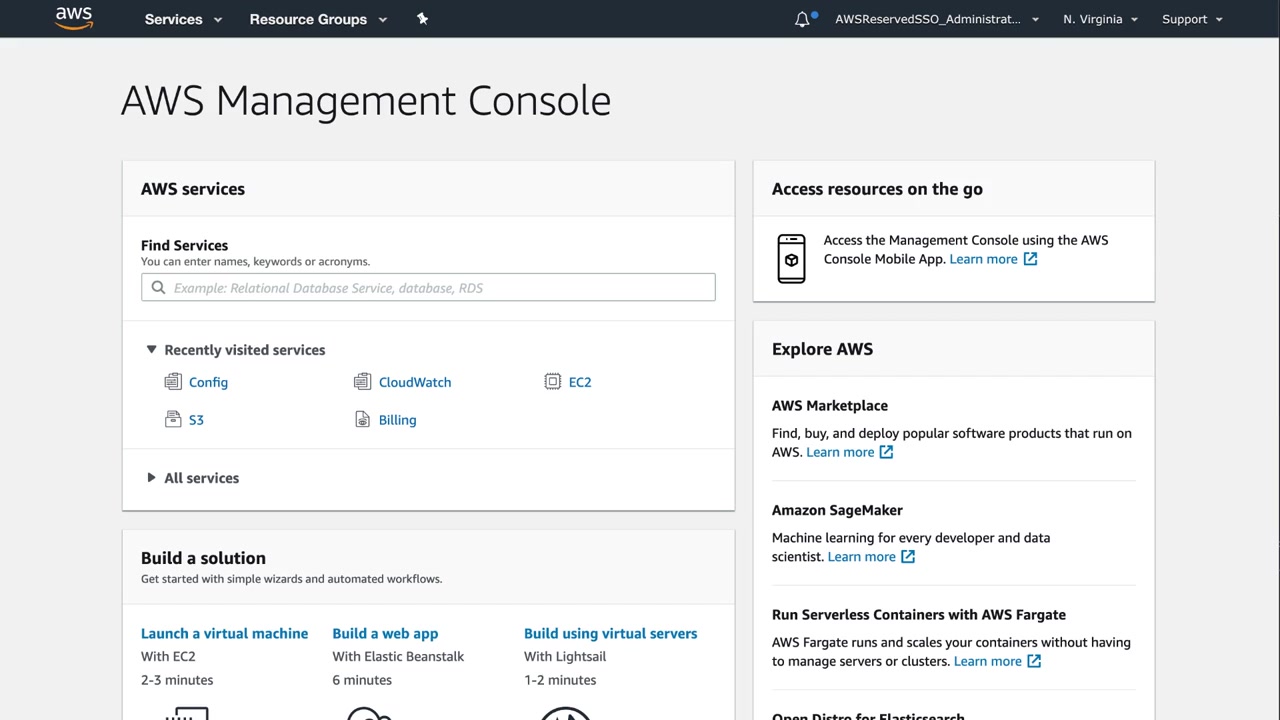Screen dimensions: 1280x720
Task: Open the AWSReservedSSO account dropdown
Action: (x=937, y=19)
